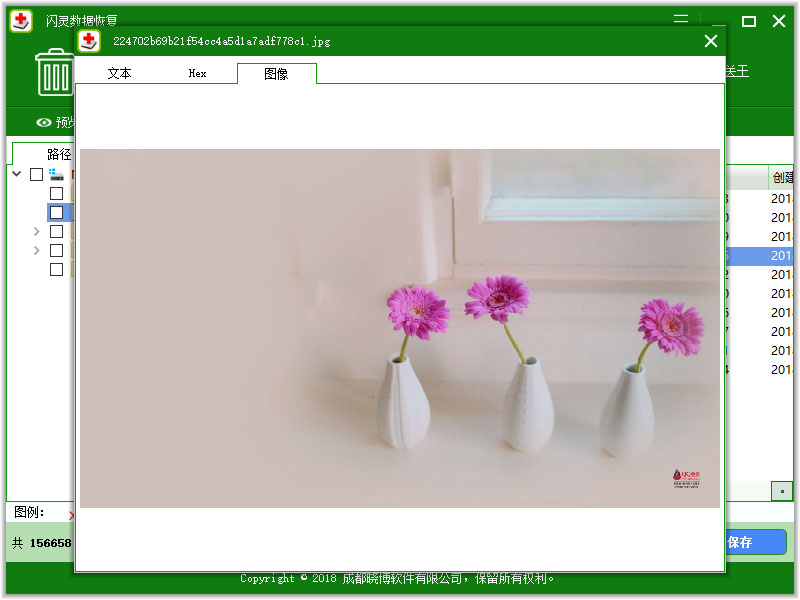Click the eye preview icon
Viewport: 800px width, 600px height.
click(43, 123)
